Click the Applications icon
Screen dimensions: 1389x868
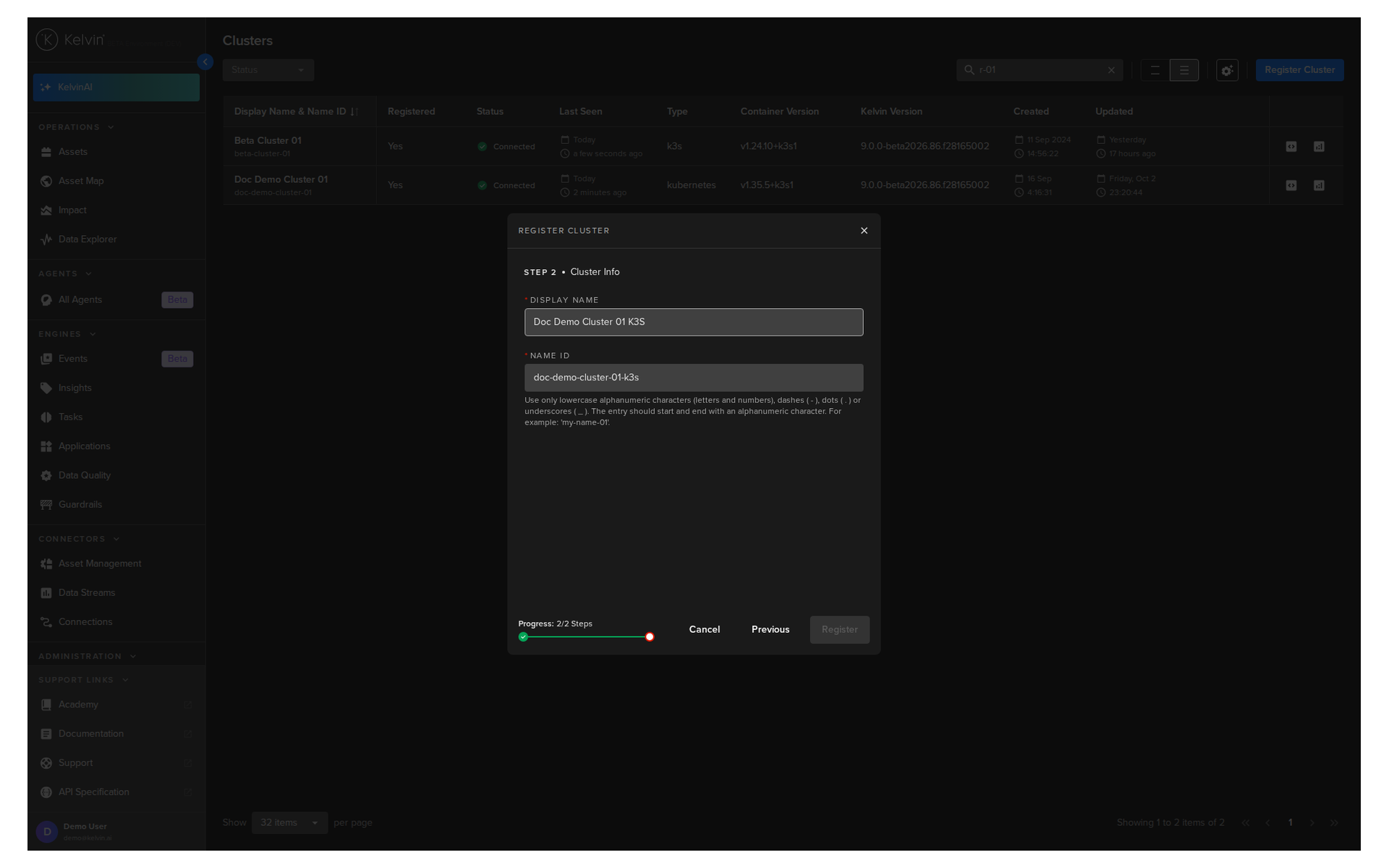[46, 446]
